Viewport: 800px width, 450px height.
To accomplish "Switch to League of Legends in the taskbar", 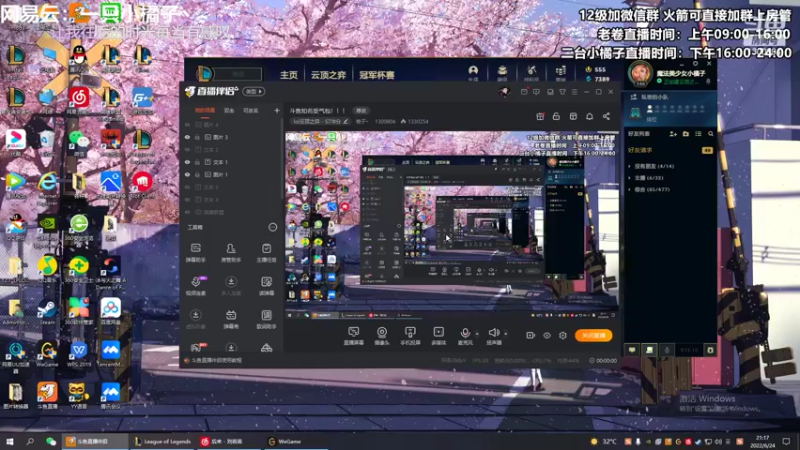I will pyautogui.click(x=163, y=441).
